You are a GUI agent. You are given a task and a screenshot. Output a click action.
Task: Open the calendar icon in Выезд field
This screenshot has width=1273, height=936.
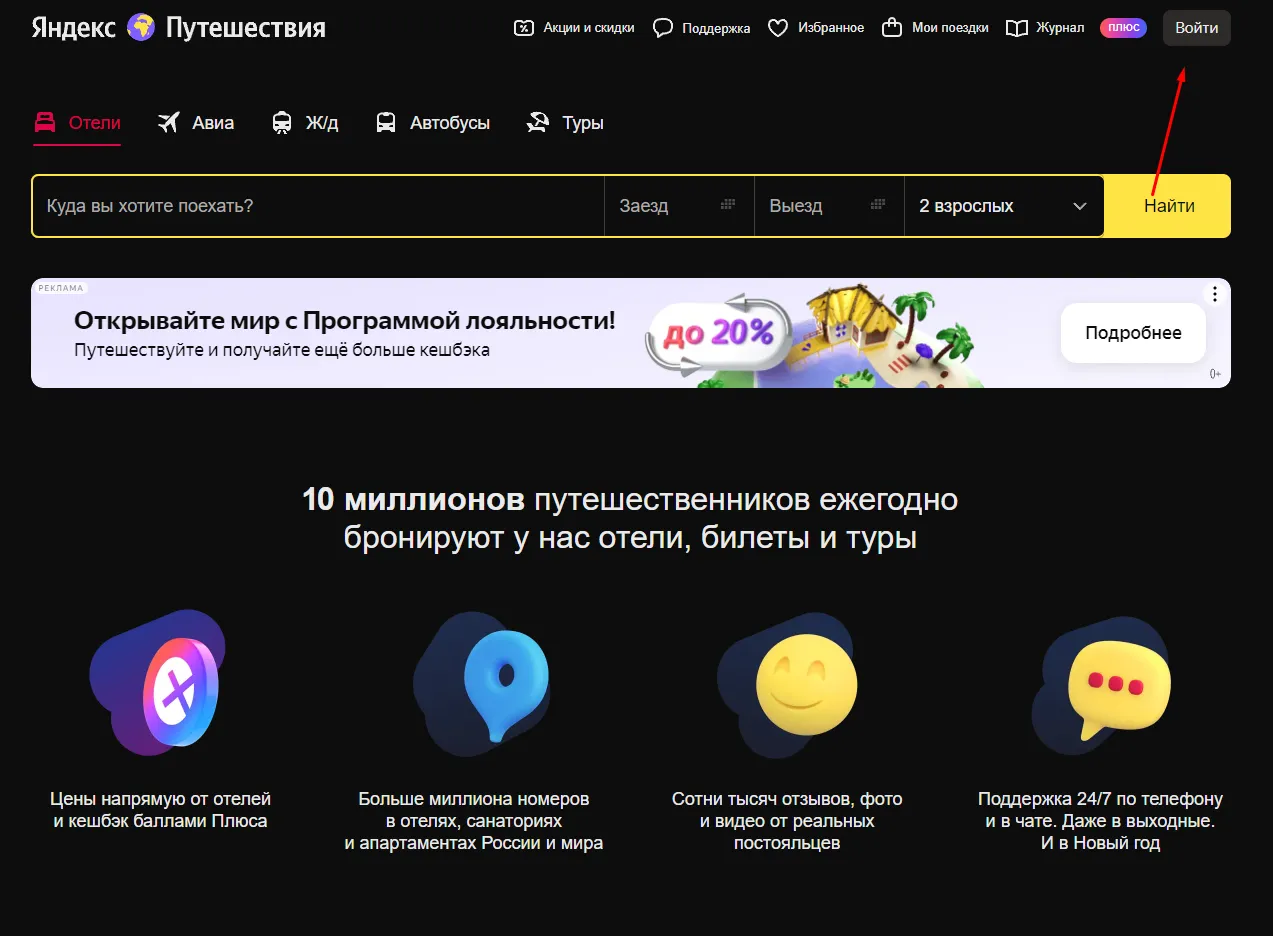878,205
